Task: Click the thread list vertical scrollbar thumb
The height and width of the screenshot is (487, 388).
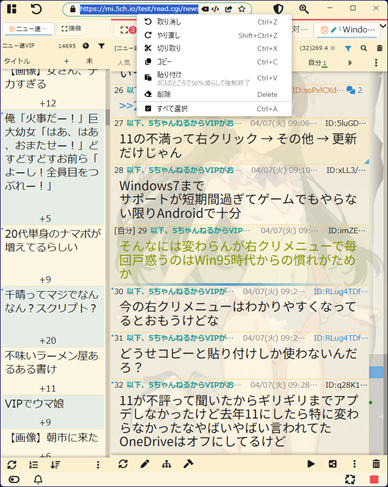Action: point(108,117)
